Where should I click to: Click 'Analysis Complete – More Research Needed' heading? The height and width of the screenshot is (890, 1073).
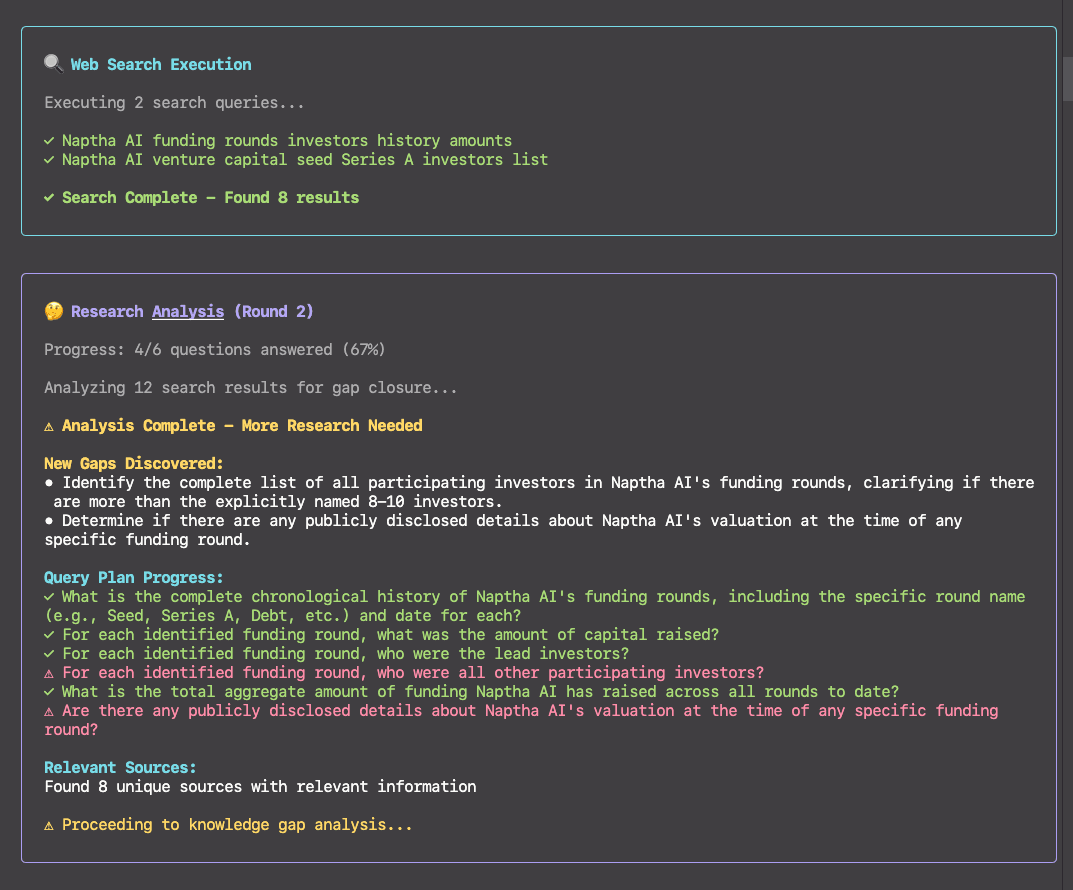(x=242, y=426)
